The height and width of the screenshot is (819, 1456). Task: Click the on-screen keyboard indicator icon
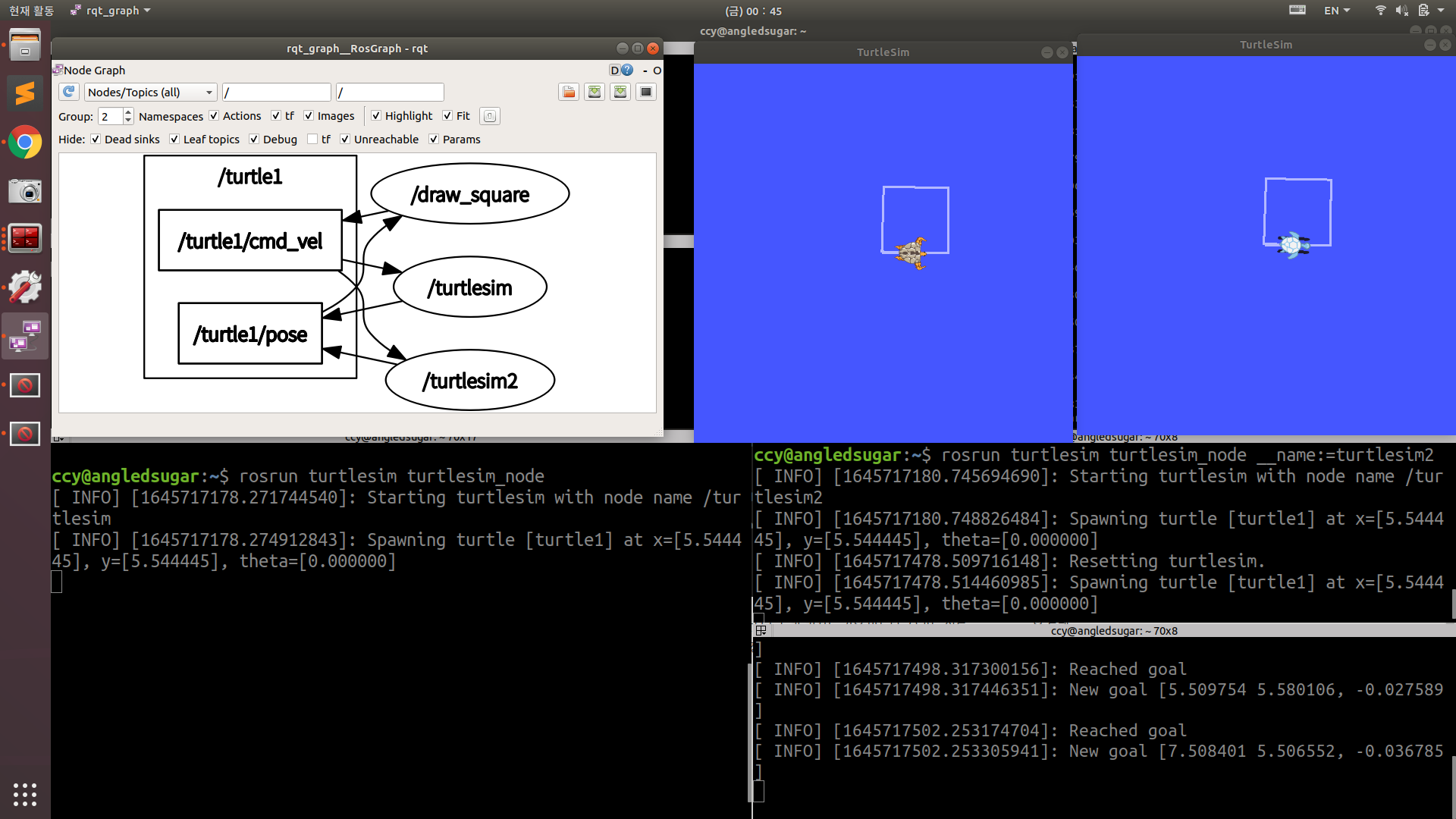pyautogui.click(x=1298, y=10)
